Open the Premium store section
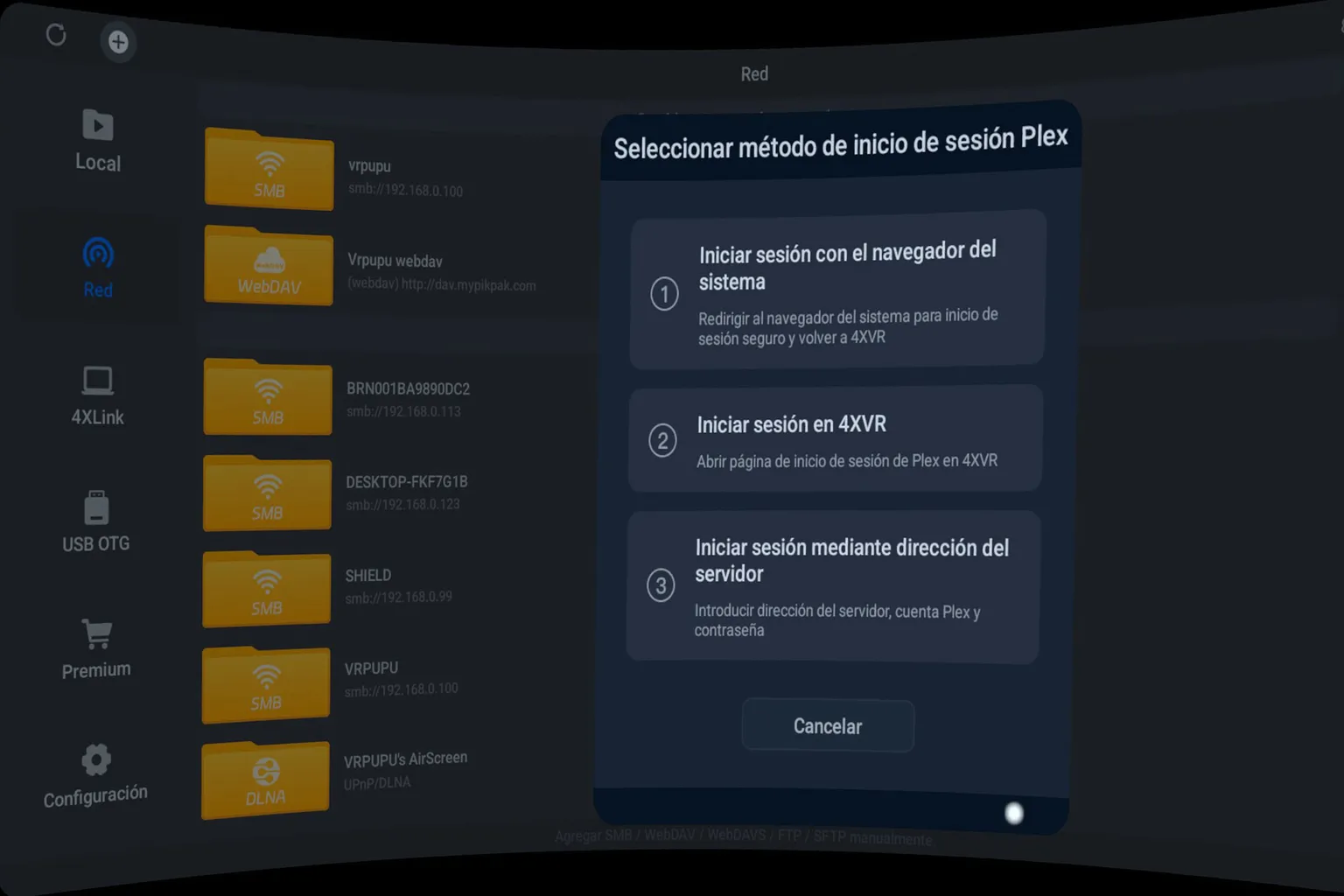Viewport: 1344px width, 896px height. point(96,649)
